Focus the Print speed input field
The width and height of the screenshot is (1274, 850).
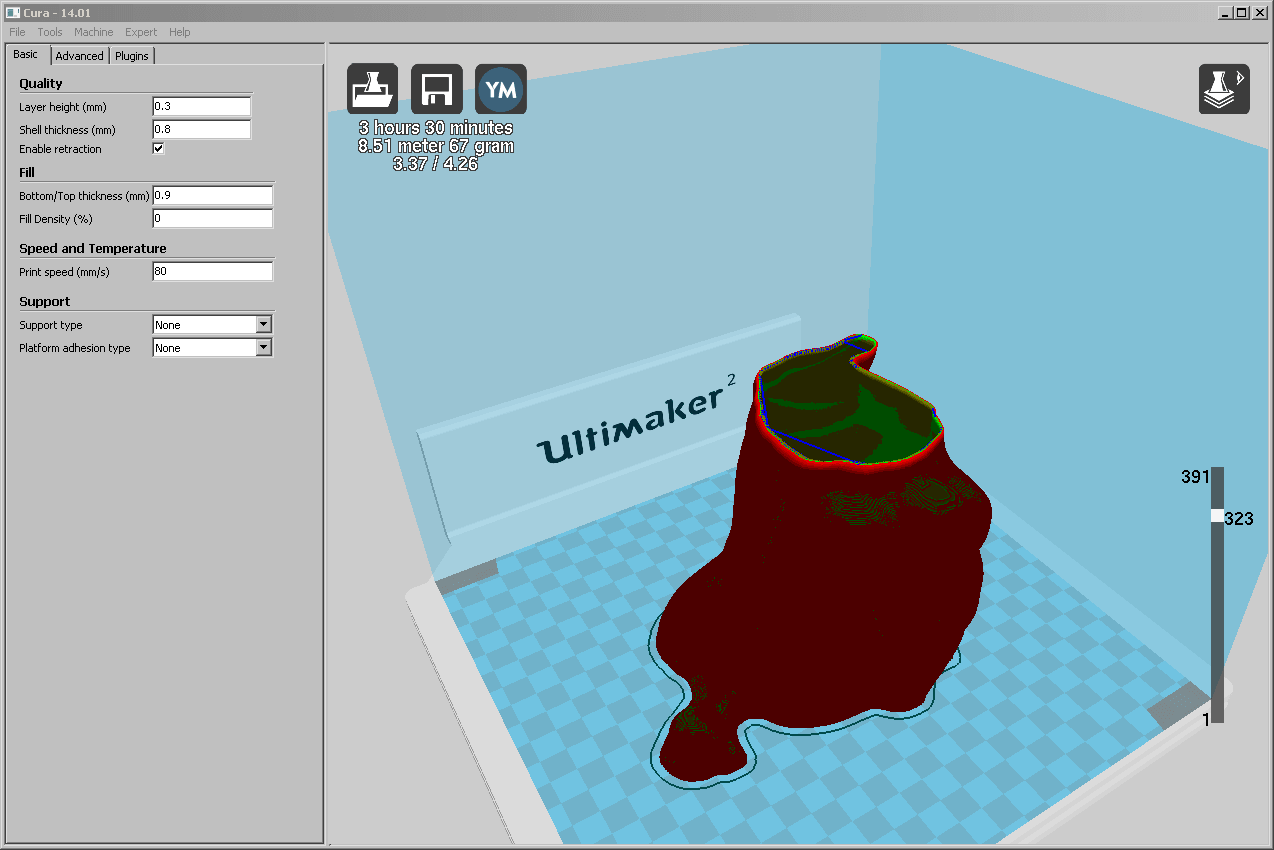click(x=212, y=272)
